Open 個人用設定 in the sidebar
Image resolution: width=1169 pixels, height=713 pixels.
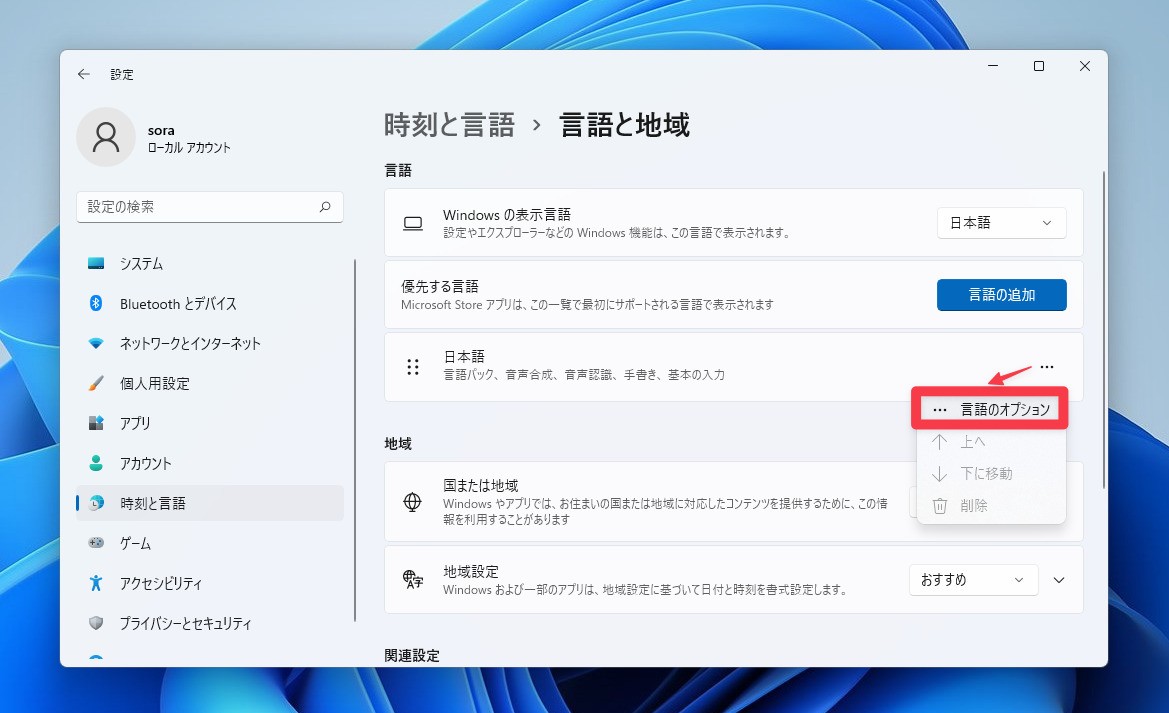209,383
